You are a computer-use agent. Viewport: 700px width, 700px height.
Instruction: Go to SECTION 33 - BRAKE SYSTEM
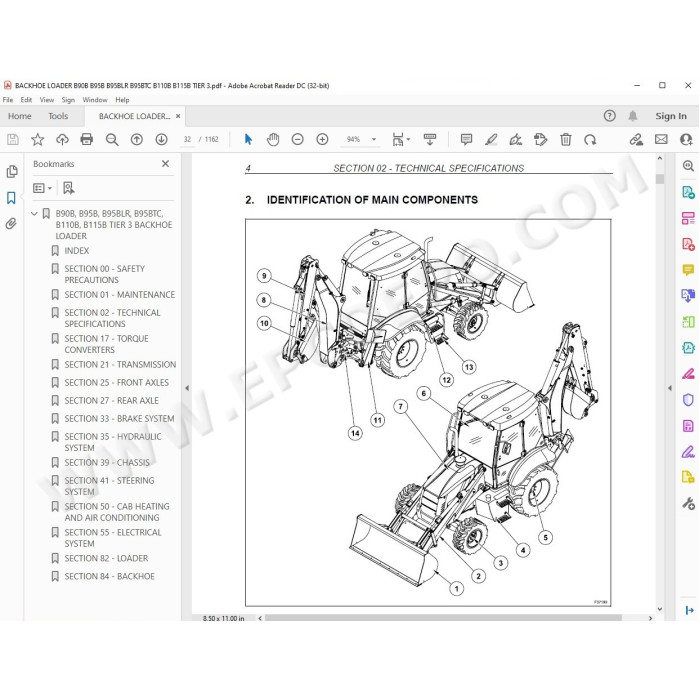[119, 418]
